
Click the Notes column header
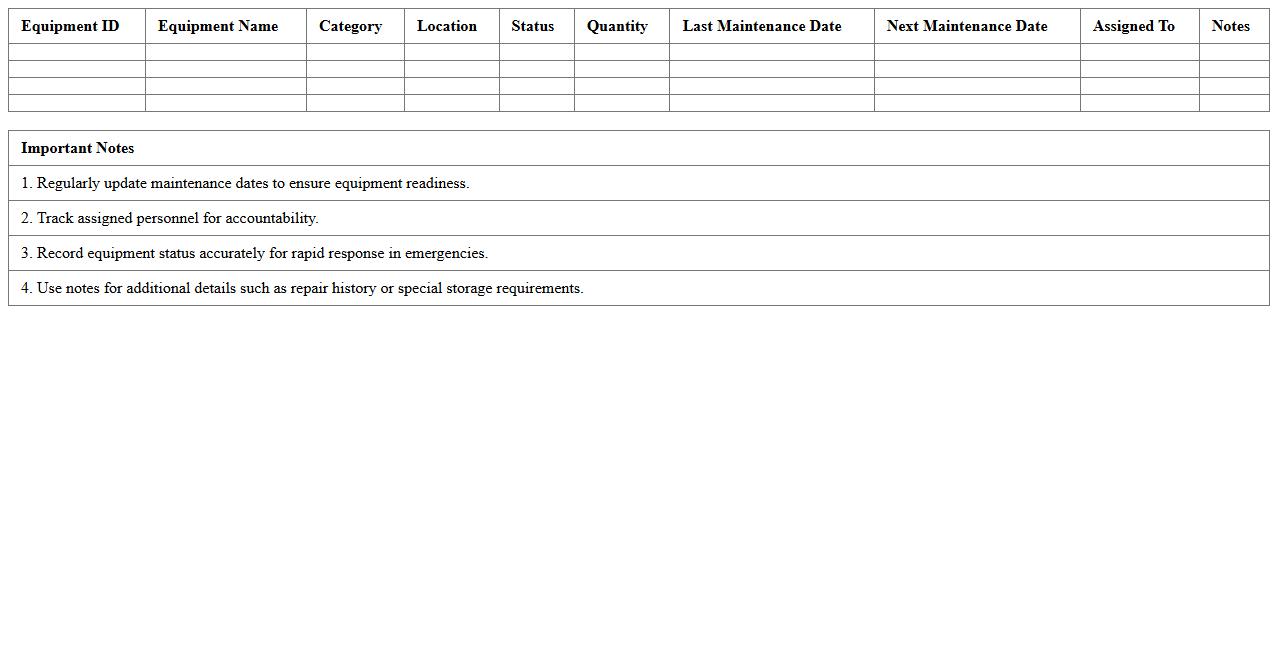coord(1231,26)
